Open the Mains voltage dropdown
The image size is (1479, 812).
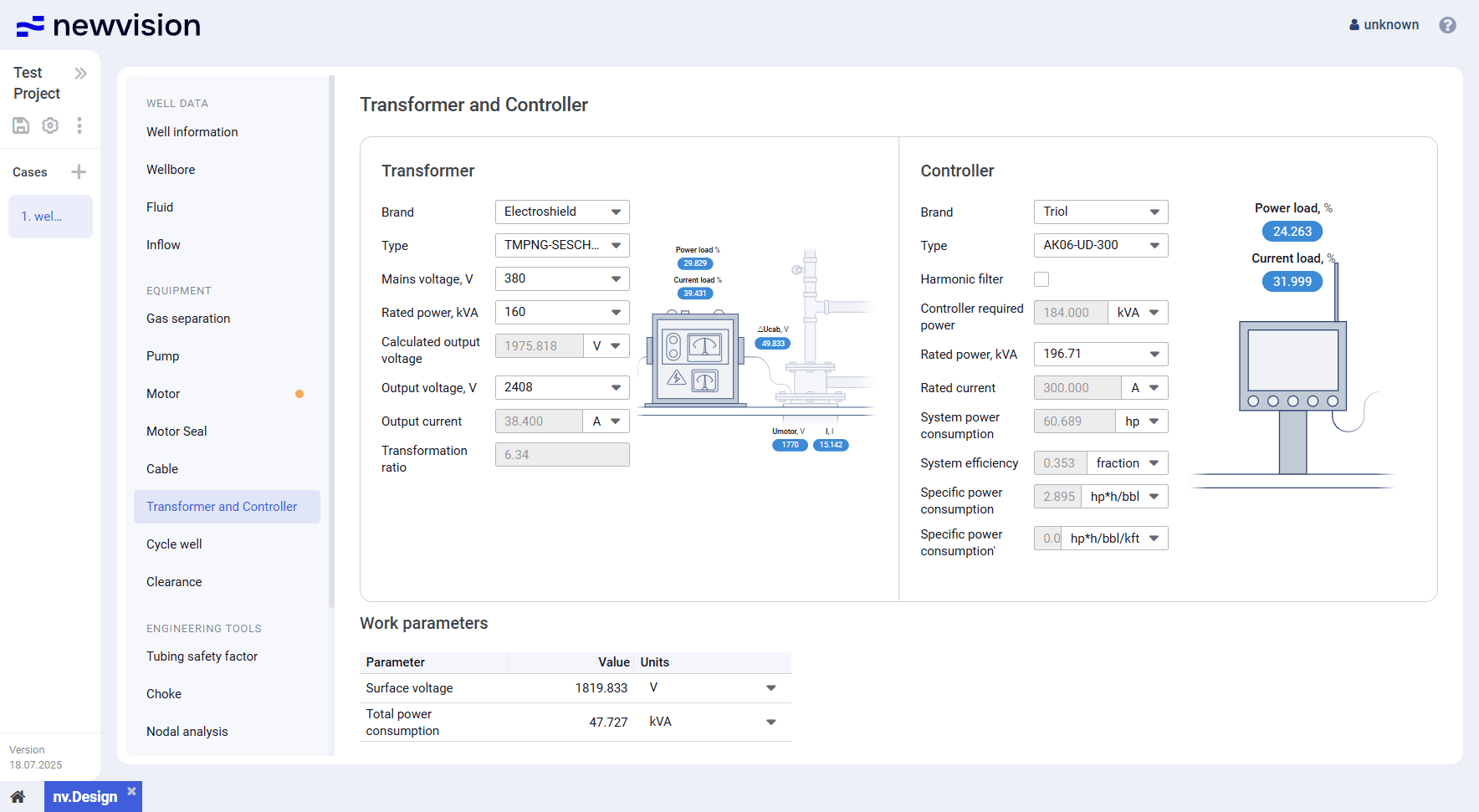pyautogui.click(x=562, y=279)
